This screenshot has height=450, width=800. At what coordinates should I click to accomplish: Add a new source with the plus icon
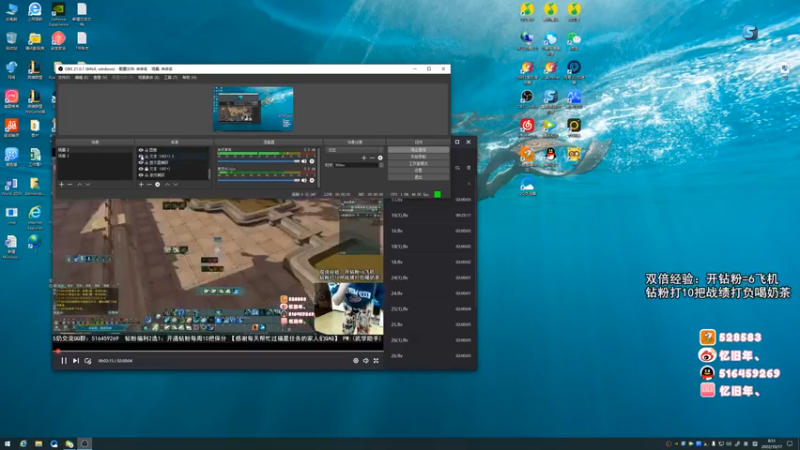coord(141,185)
